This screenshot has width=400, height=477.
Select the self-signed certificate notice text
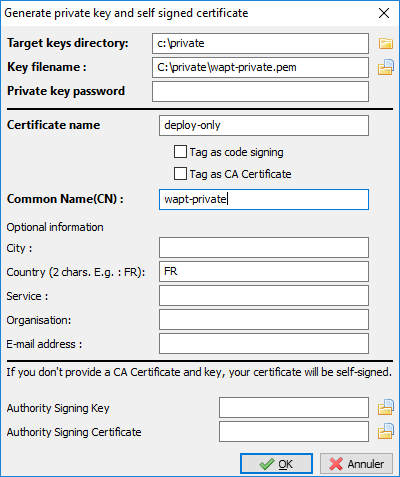pyautogui.click(x=199, y=372)
